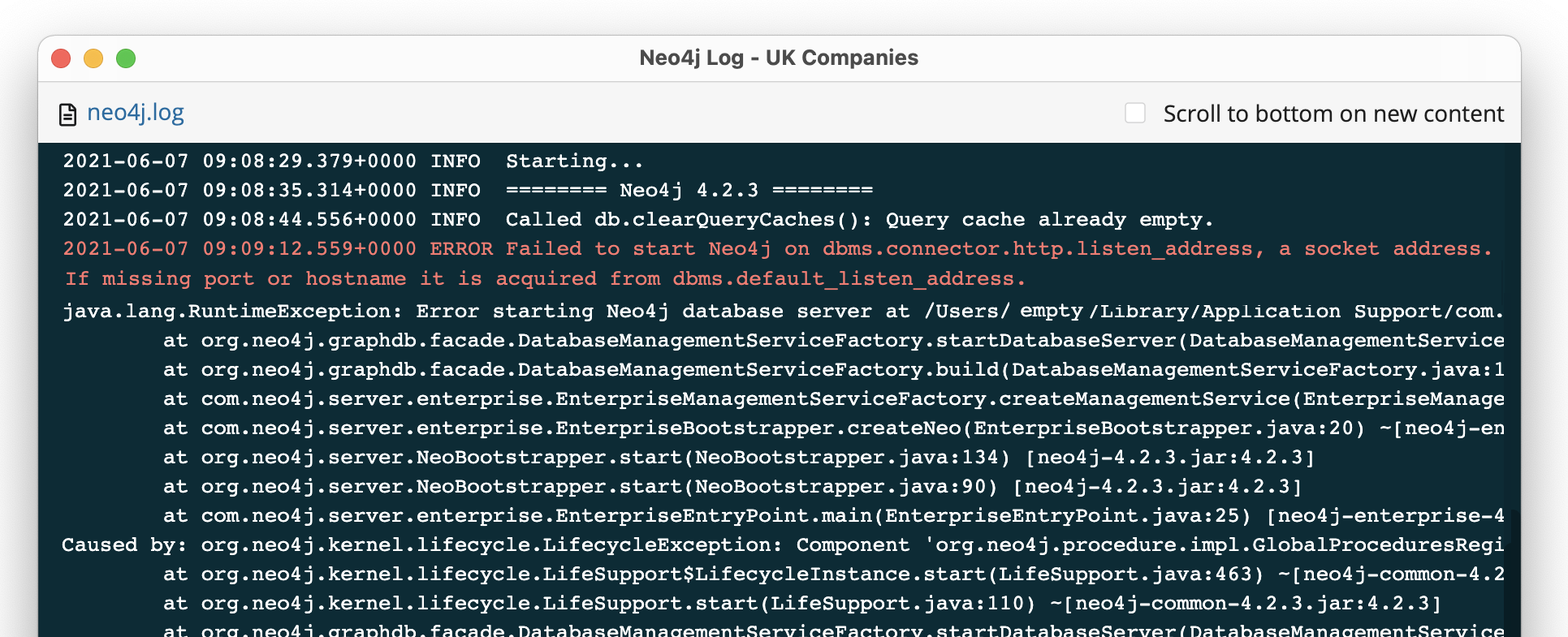Image resolution: width=1568 pixels, height=637 pixels.
Task: Select the EnterpriseEntryPoint.main stack trace line
Action: click(x=832, y=516)
